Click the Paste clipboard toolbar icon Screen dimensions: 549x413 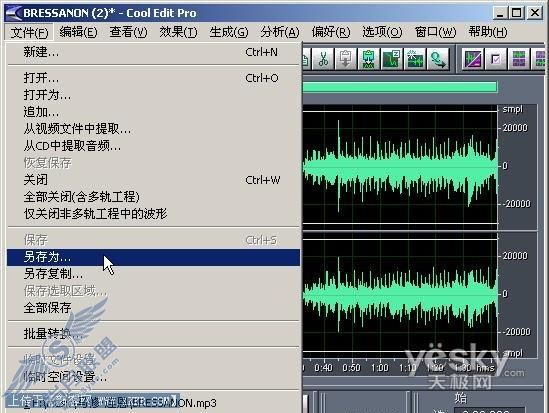click(346, 59)
